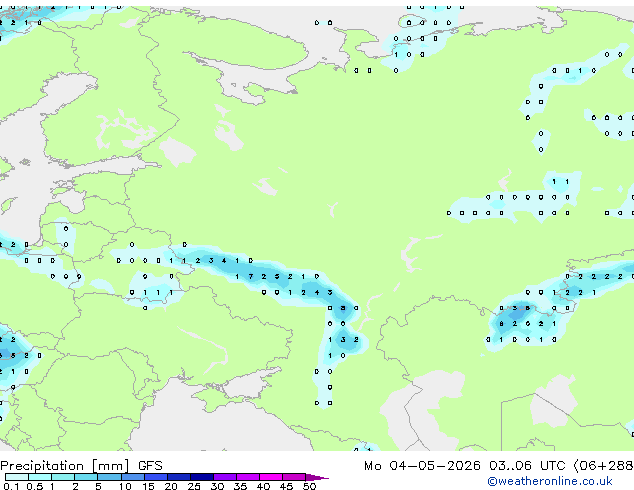Click the legend arrow tip beyond 50
Image resolution: width=634 pixels, height=490 pixels.
(317, 478)
